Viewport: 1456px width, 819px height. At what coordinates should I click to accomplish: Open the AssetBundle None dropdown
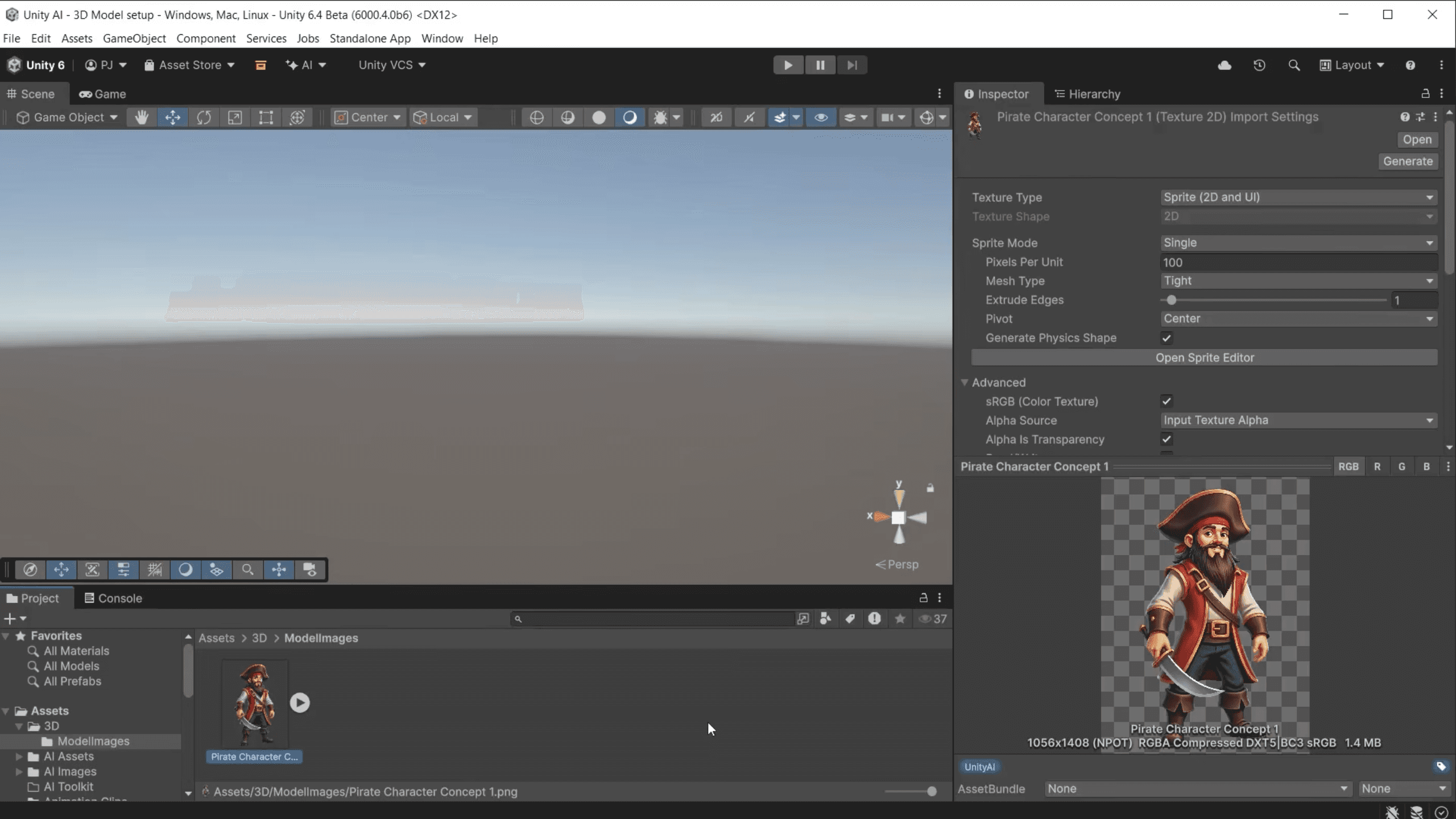(1197, 789)
